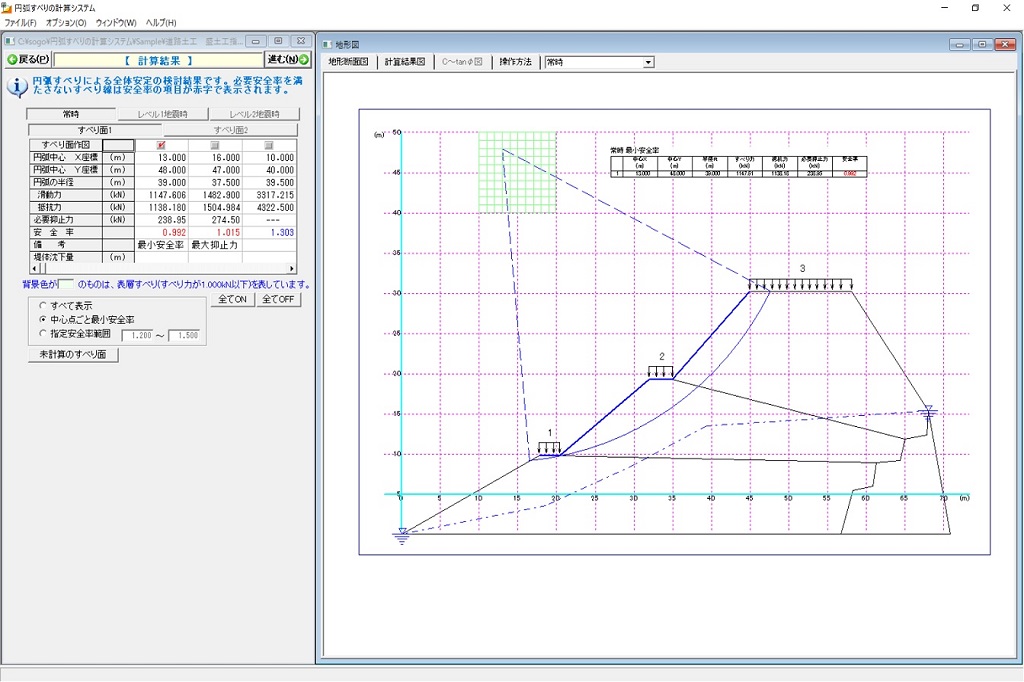The width and height of the screenshot is (1024, 682).
Task: Check slip surface drawing for X 16.000 column
Action: pos(215,145)
